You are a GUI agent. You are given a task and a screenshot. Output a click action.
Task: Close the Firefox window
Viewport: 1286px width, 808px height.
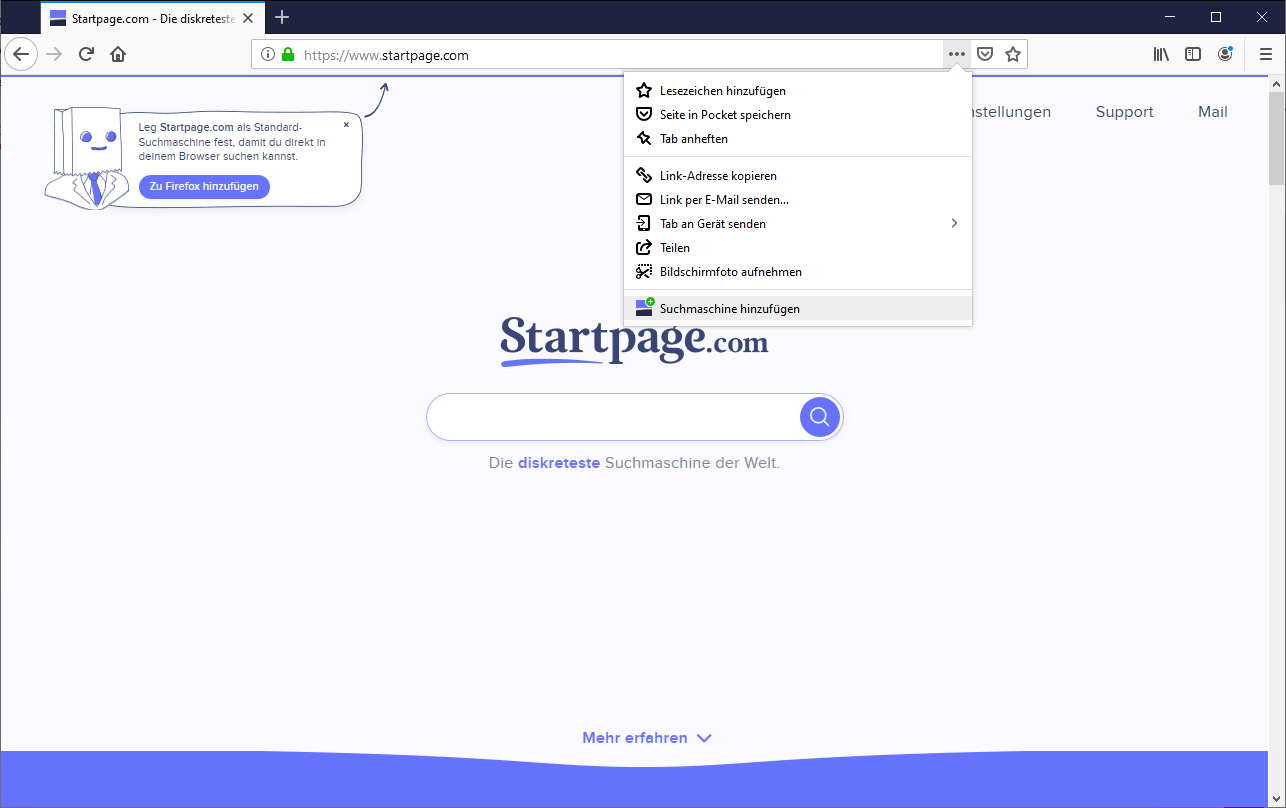[x=1262, y=17]
